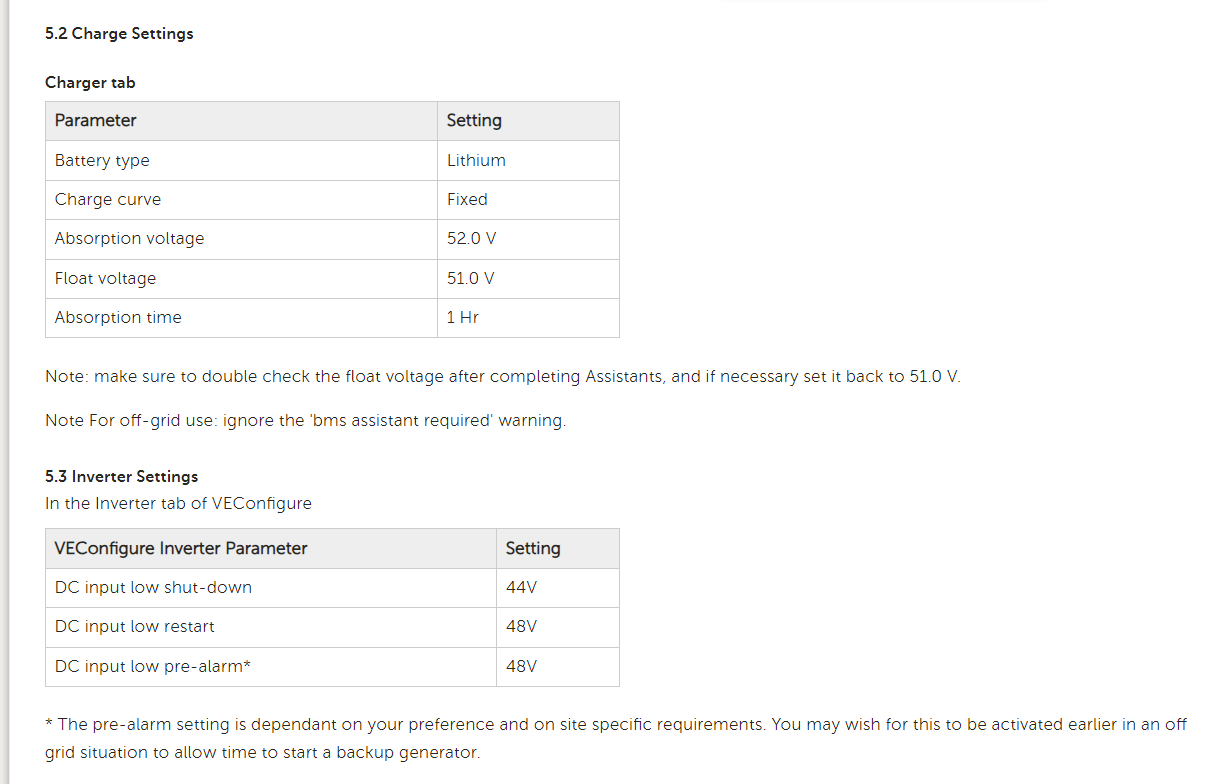Click the "VEConfigure Inverter Parameter" column header
Viewport: 1224px width, 784px height.
point(181,548)
